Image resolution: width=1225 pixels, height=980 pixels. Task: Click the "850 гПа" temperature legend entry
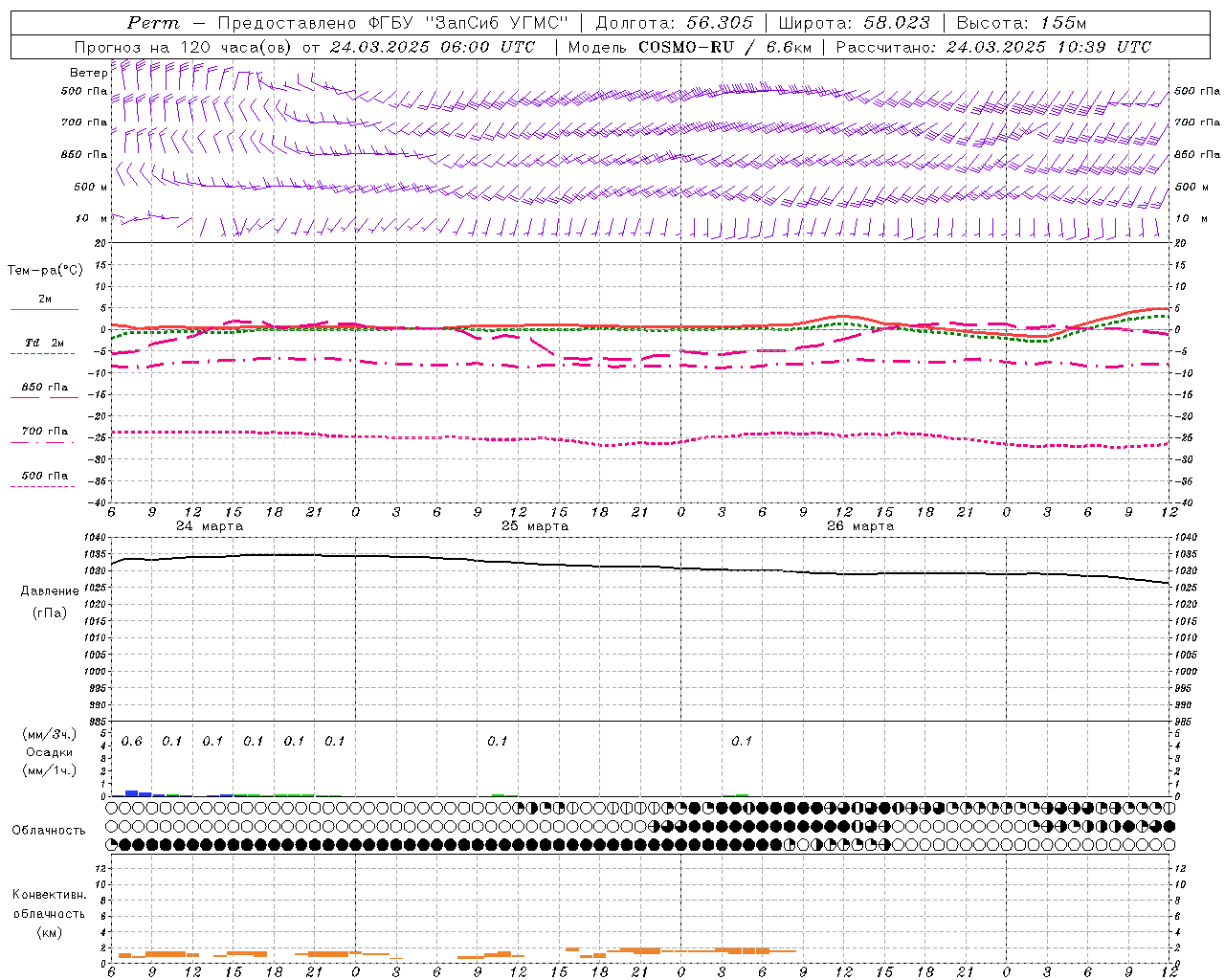tap(44, 388)
